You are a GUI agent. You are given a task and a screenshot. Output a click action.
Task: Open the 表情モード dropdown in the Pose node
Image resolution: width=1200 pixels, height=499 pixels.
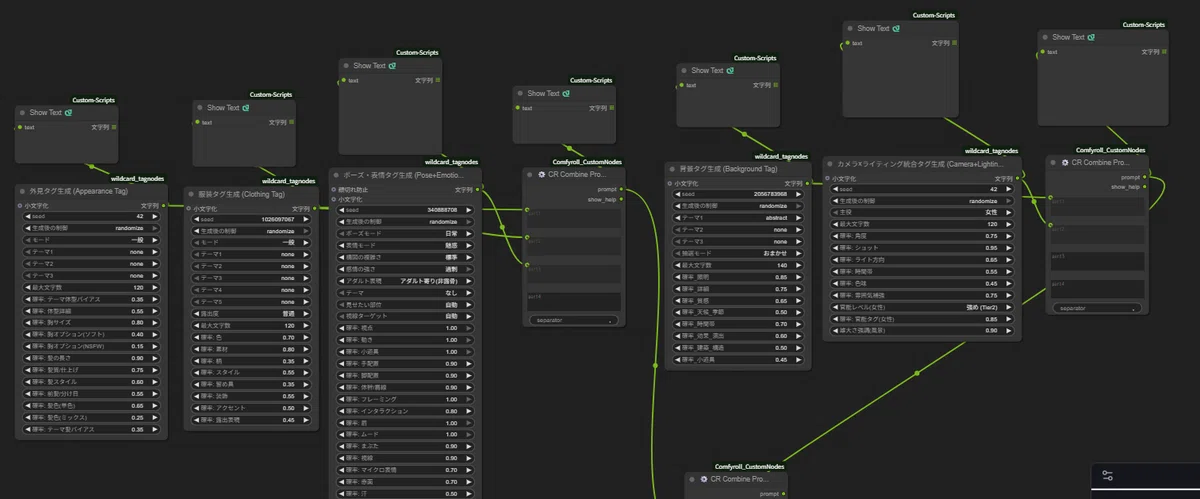[405, 245]
